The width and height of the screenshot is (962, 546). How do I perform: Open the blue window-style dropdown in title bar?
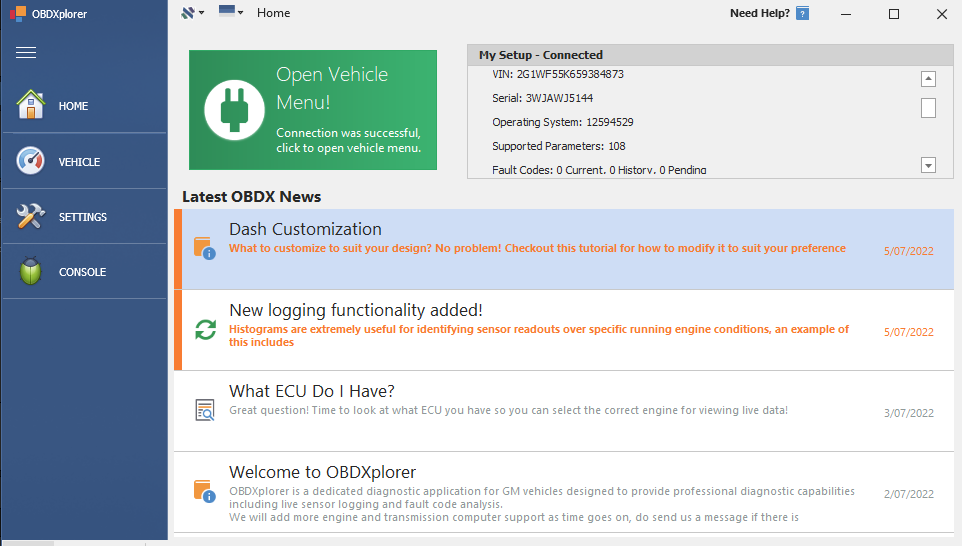[231, 12]
